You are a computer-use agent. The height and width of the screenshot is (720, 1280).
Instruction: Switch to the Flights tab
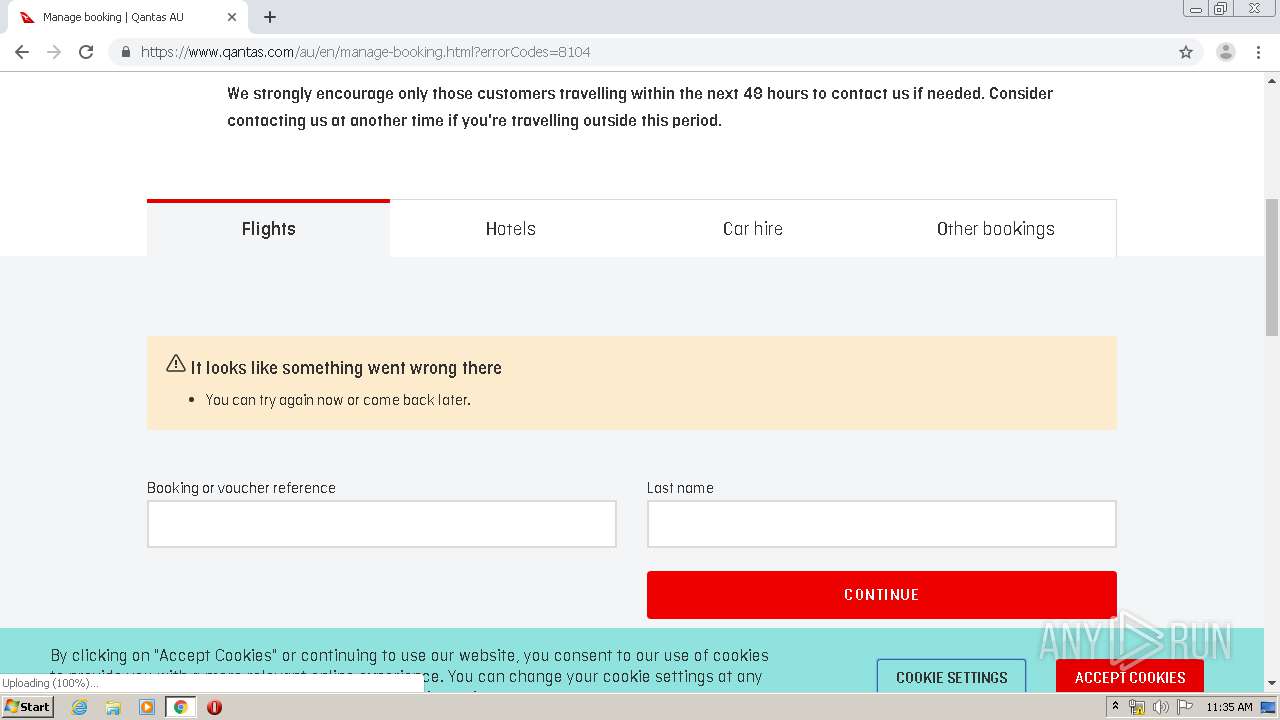268,229
